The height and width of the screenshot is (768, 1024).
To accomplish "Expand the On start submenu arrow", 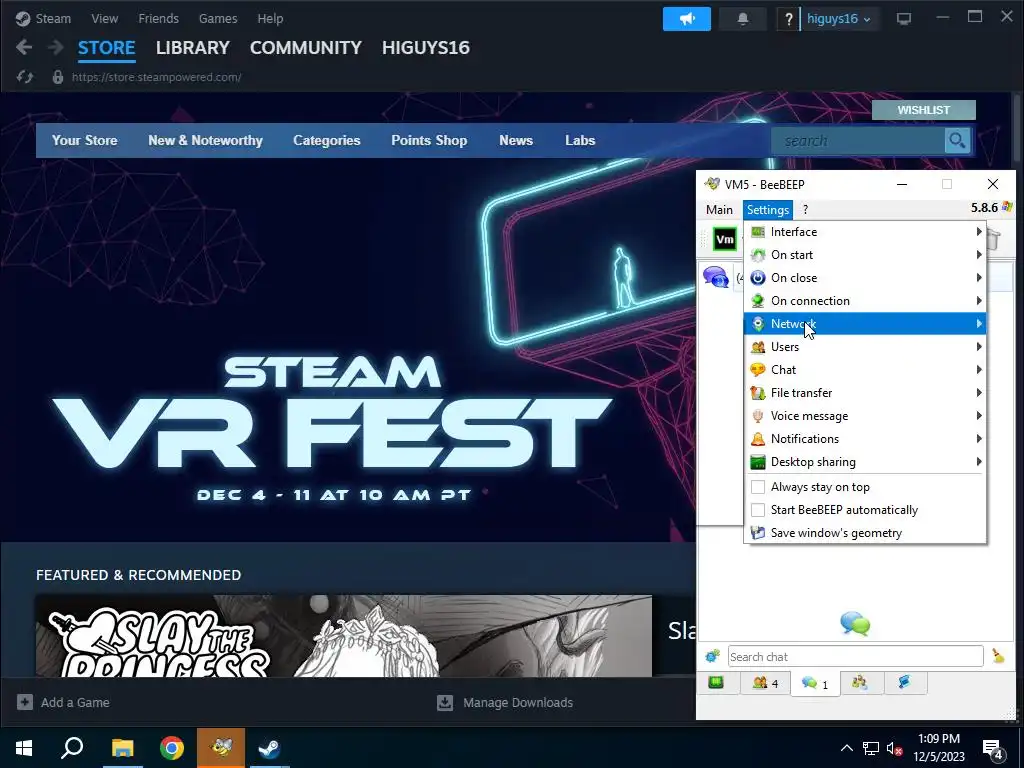I will pos(978,255).
